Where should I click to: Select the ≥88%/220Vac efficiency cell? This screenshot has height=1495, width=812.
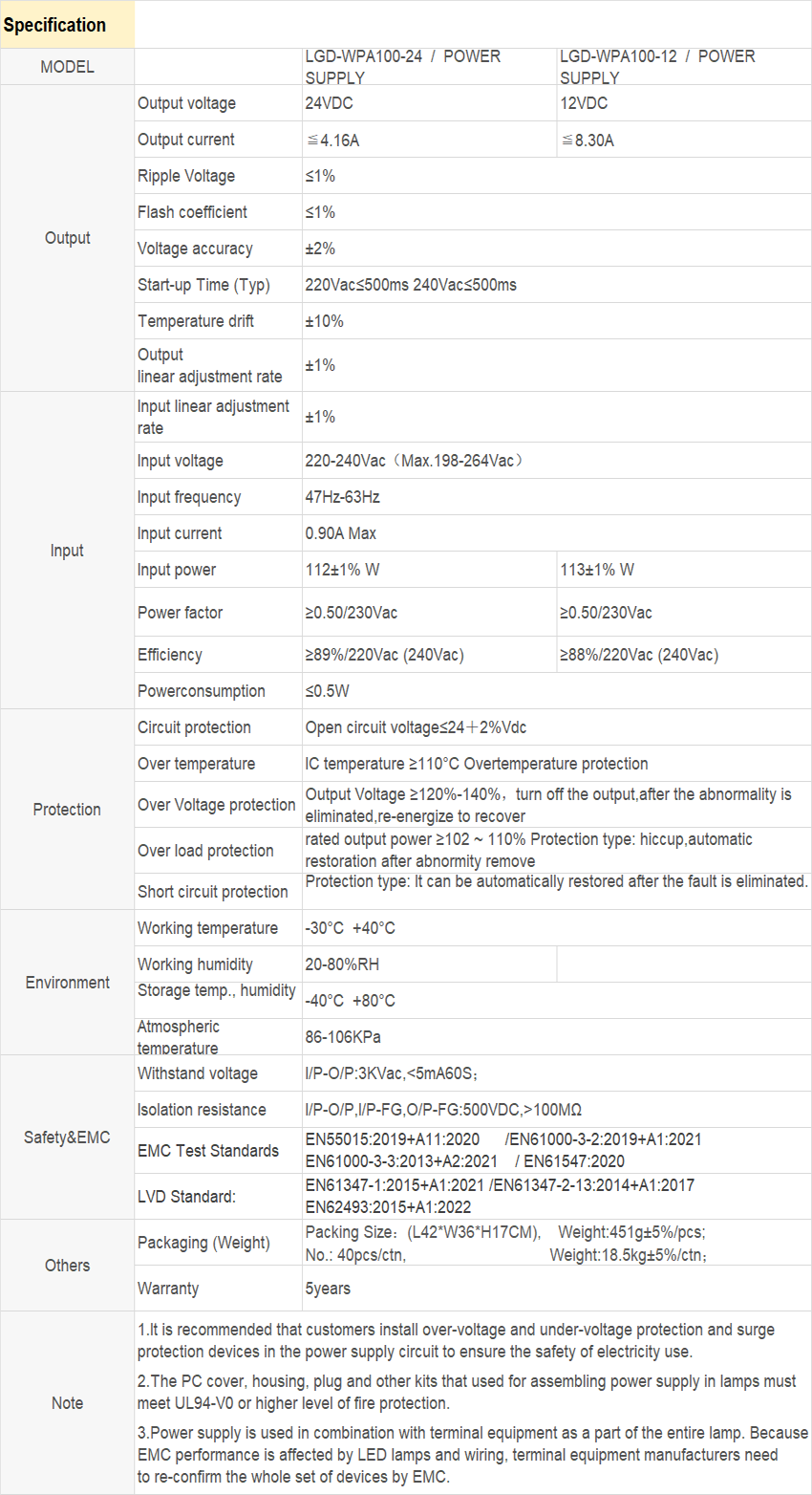click(x=684, y=655)
